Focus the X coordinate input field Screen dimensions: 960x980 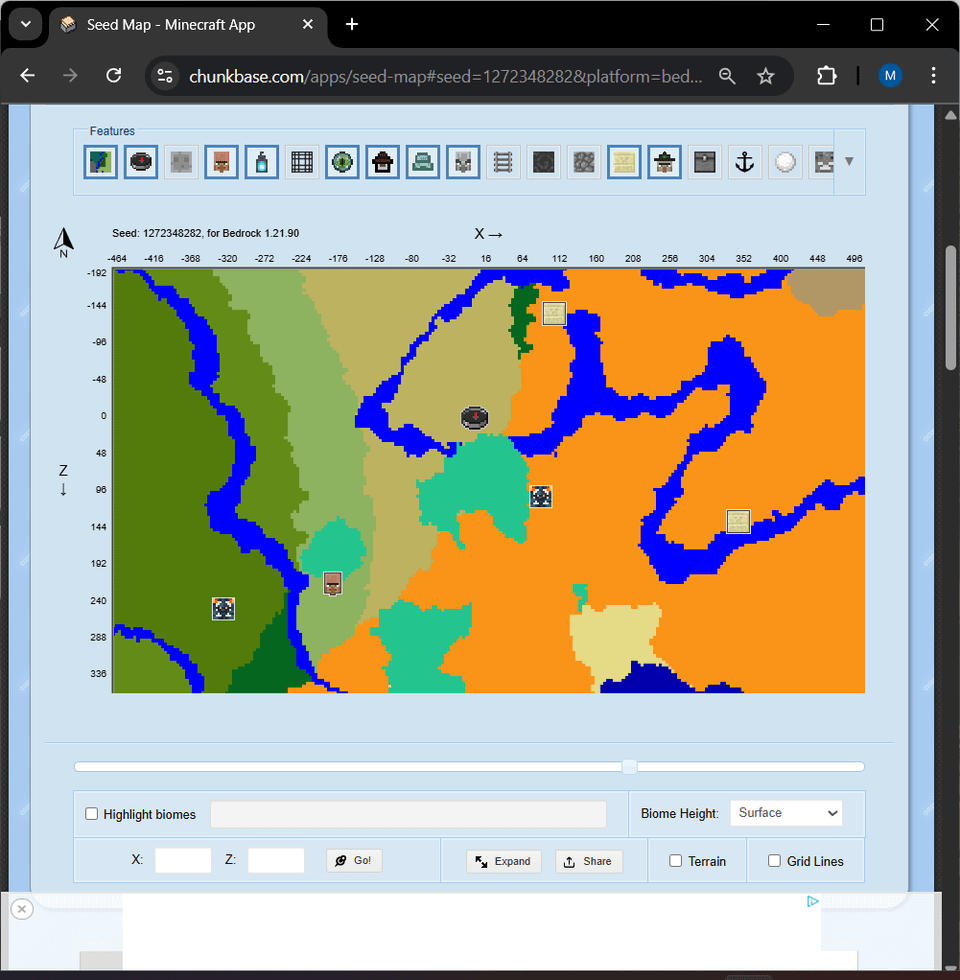183,860
